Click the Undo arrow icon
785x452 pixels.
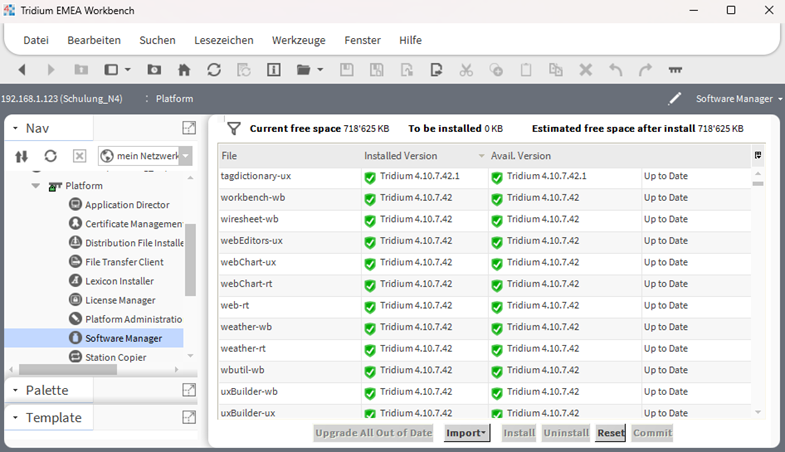[x=616, y=70]
